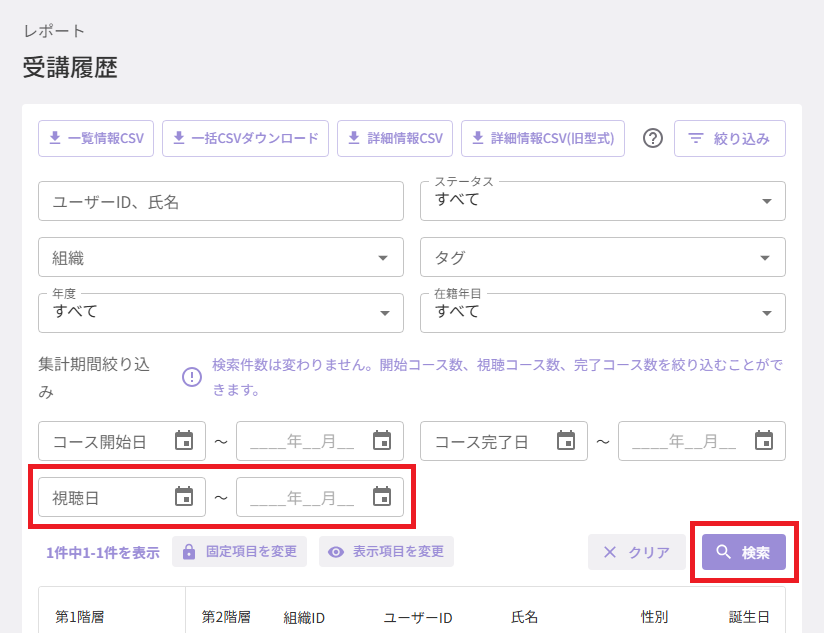824x633 pixels.
Task: Download 詳細情報CSV(旧型式)
Action: [x=543, y=139]
